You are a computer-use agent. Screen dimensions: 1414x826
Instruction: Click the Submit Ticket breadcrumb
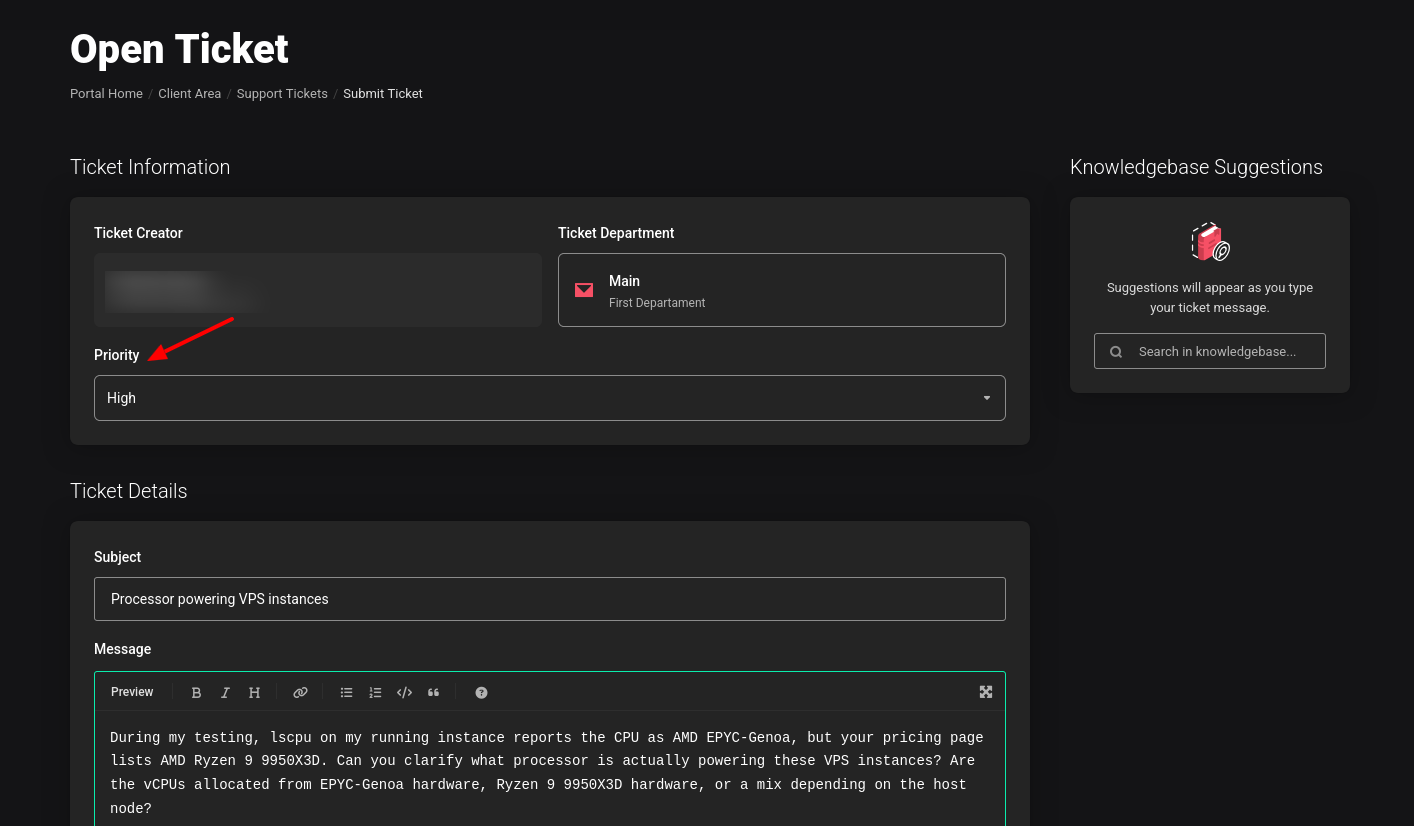click(383, 93)
